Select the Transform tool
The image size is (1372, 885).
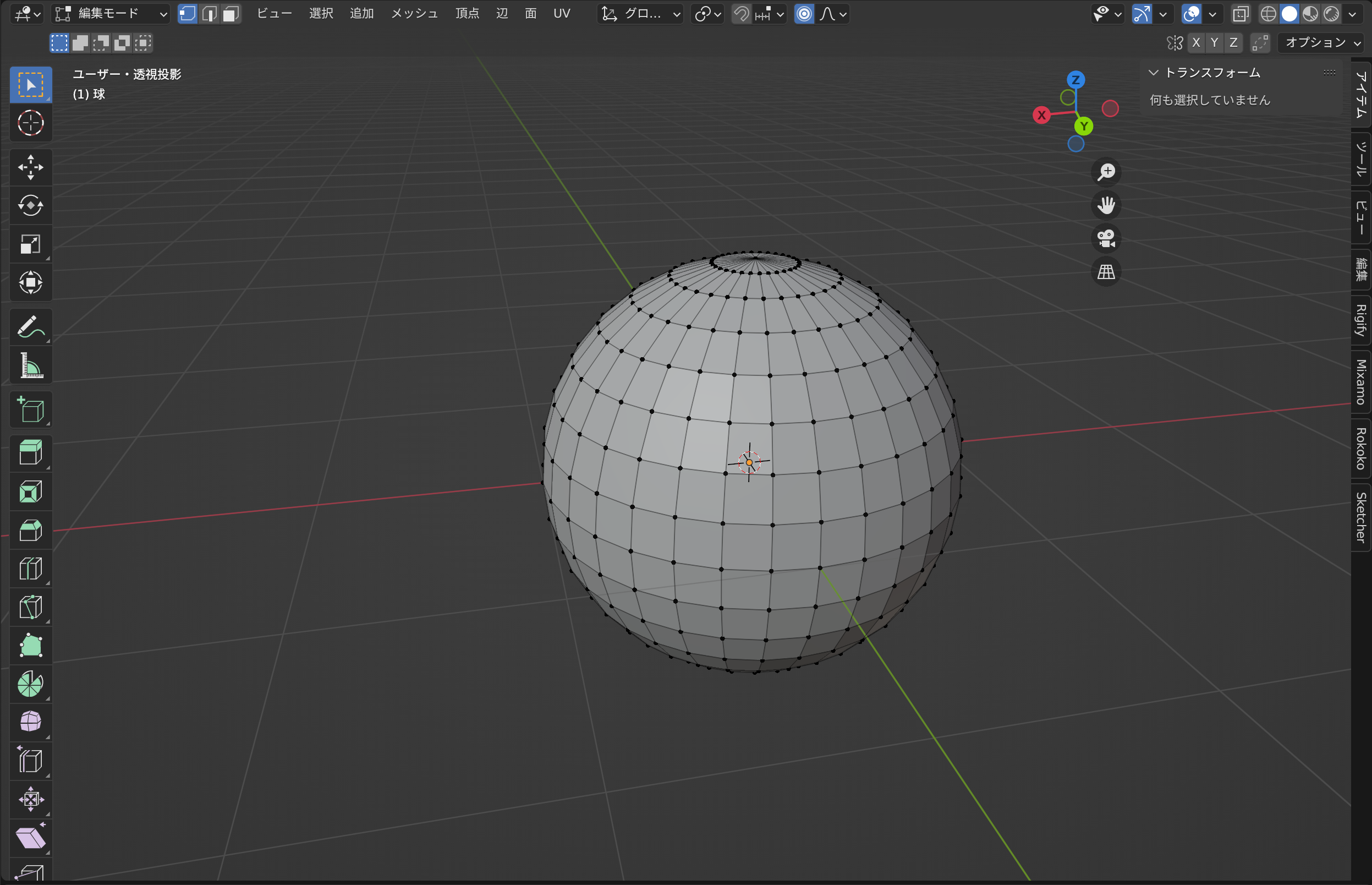pos(31,283)
